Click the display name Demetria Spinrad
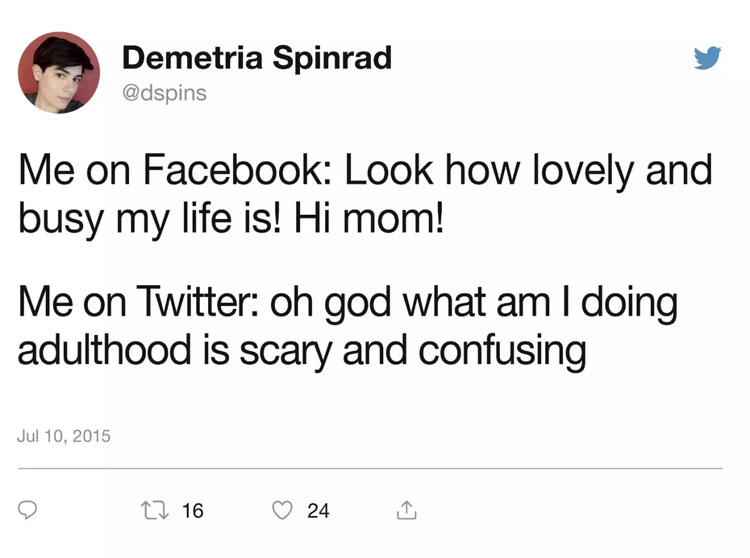 pyautogui.click(x=256, y=57)
